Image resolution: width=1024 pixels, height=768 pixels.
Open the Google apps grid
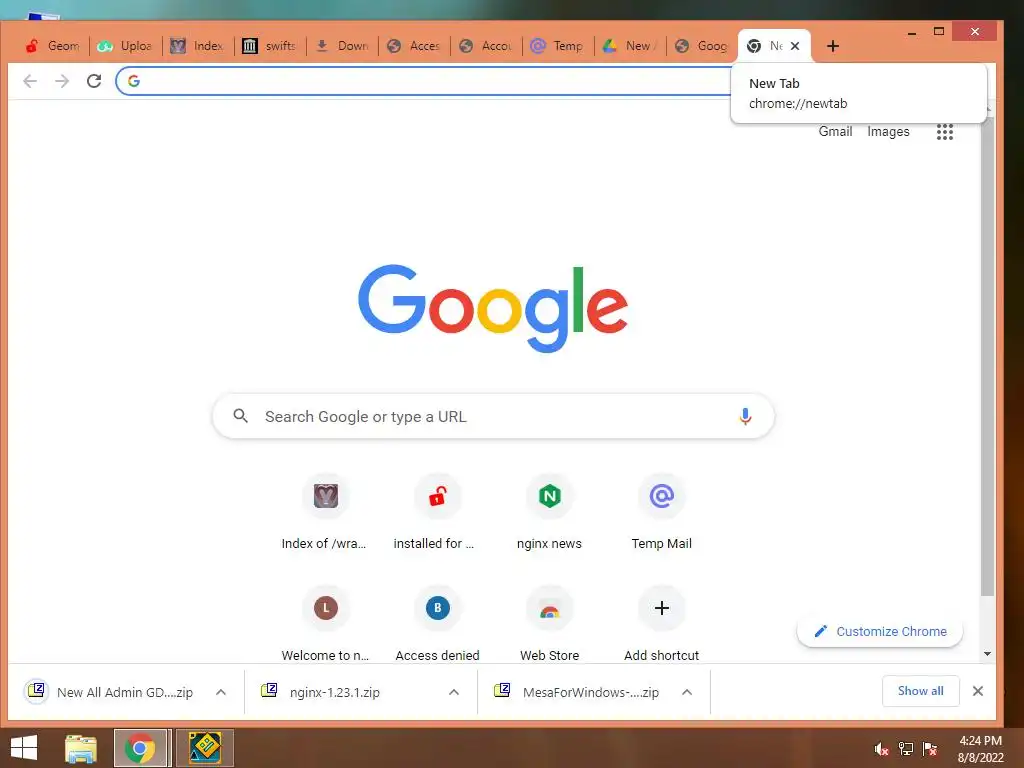coord(944,132)
